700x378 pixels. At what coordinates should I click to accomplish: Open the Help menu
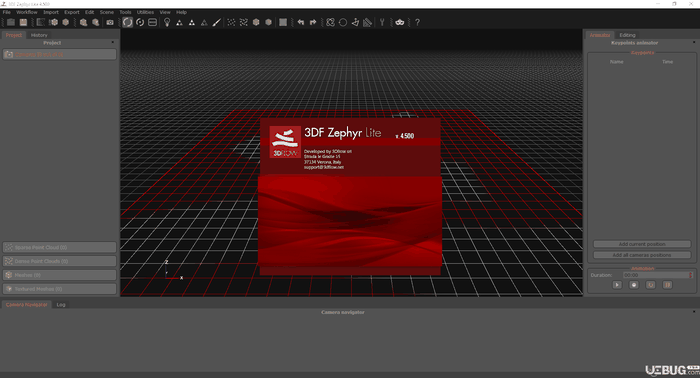click(x=182, y=12)
